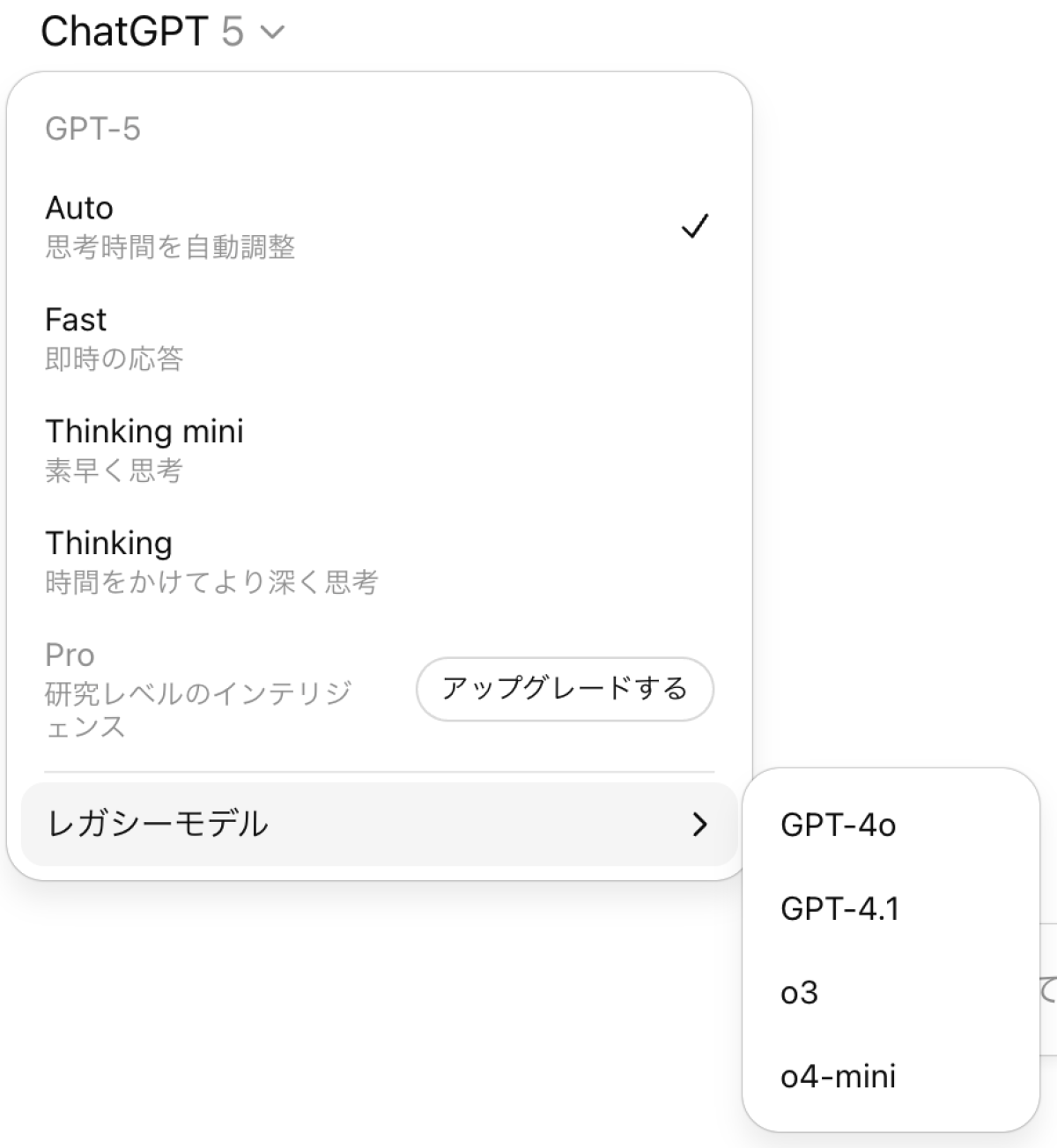This screenshot has height=1148, width=1057.
Task: Select the Auto thinking mode
Action: click(79, 208)
